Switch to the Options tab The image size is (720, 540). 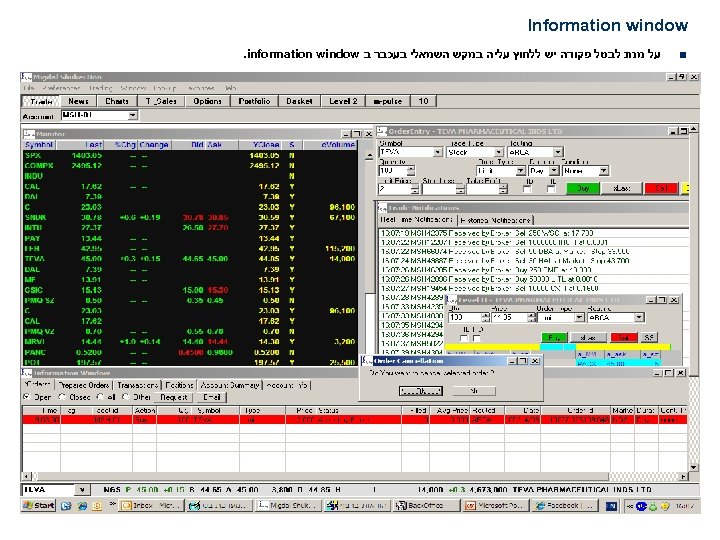click(207, 101)
